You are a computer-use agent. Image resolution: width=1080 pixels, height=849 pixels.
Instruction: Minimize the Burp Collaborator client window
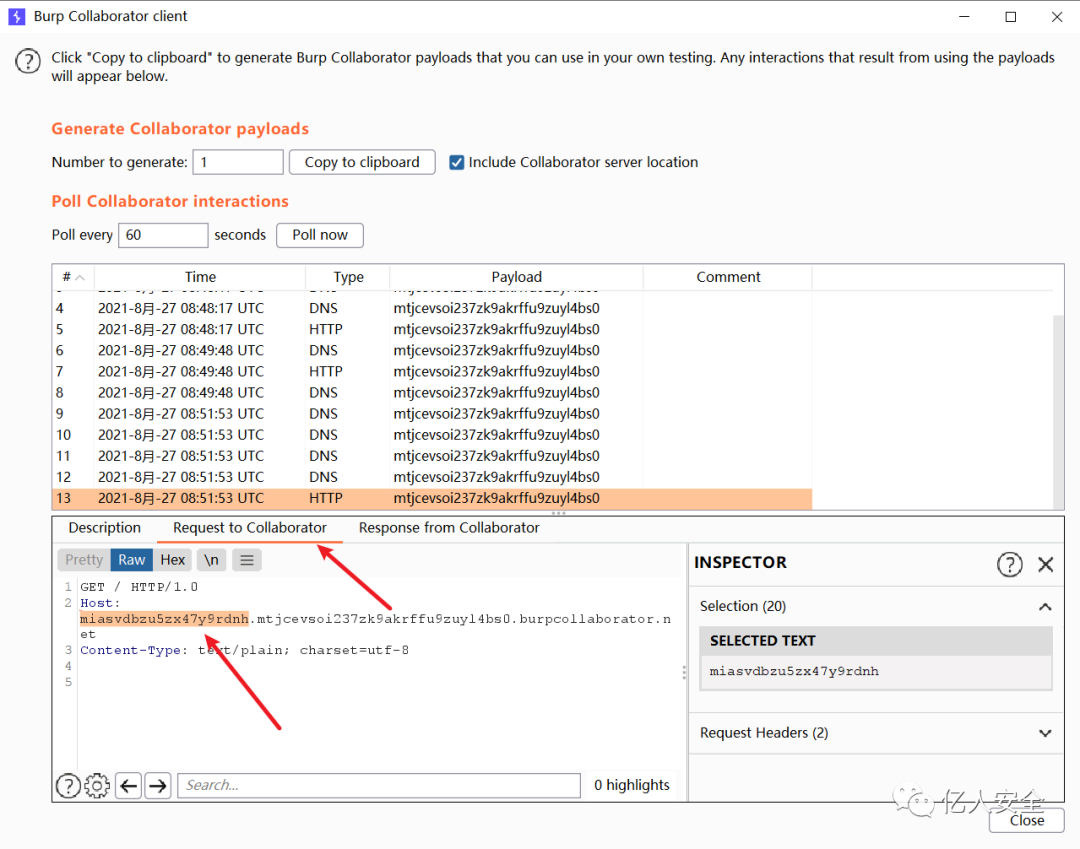964,17
